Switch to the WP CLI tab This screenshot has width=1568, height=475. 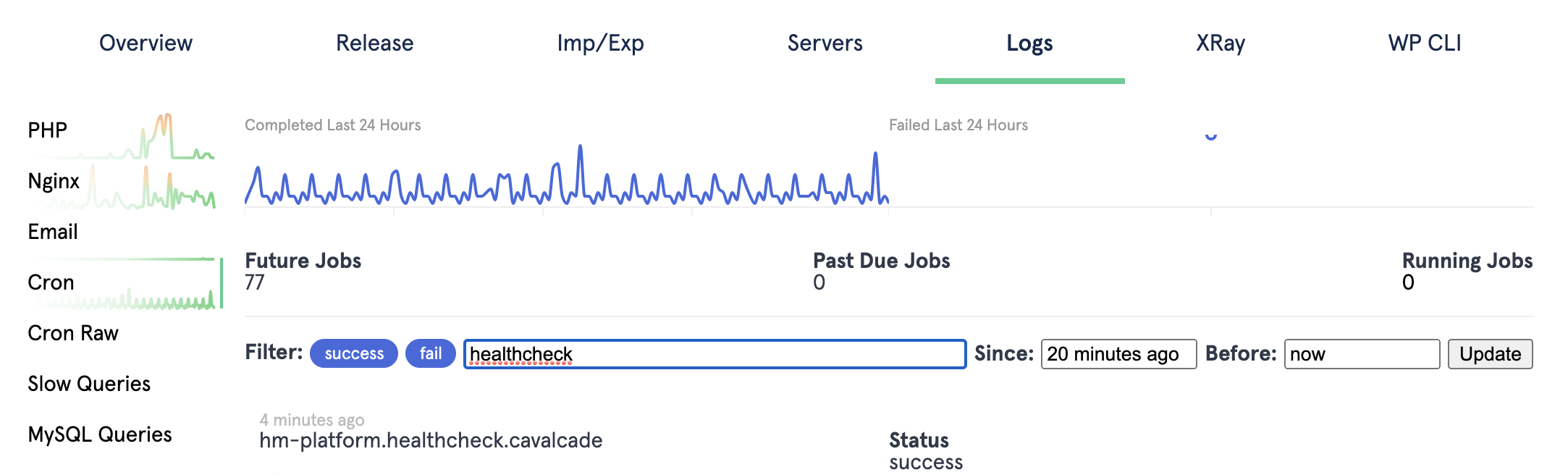click(x=1424, y=43)
